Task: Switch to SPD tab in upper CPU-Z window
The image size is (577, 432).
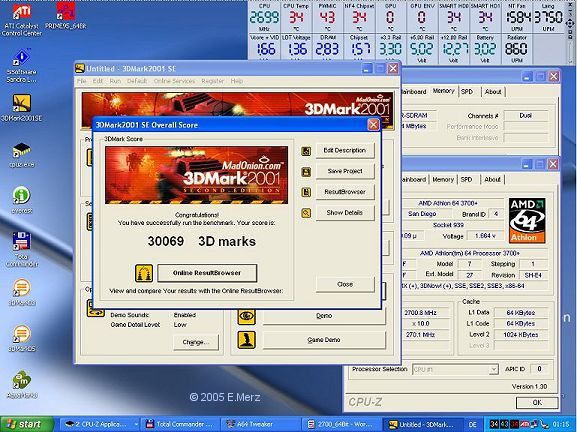Action: point(467,92)
